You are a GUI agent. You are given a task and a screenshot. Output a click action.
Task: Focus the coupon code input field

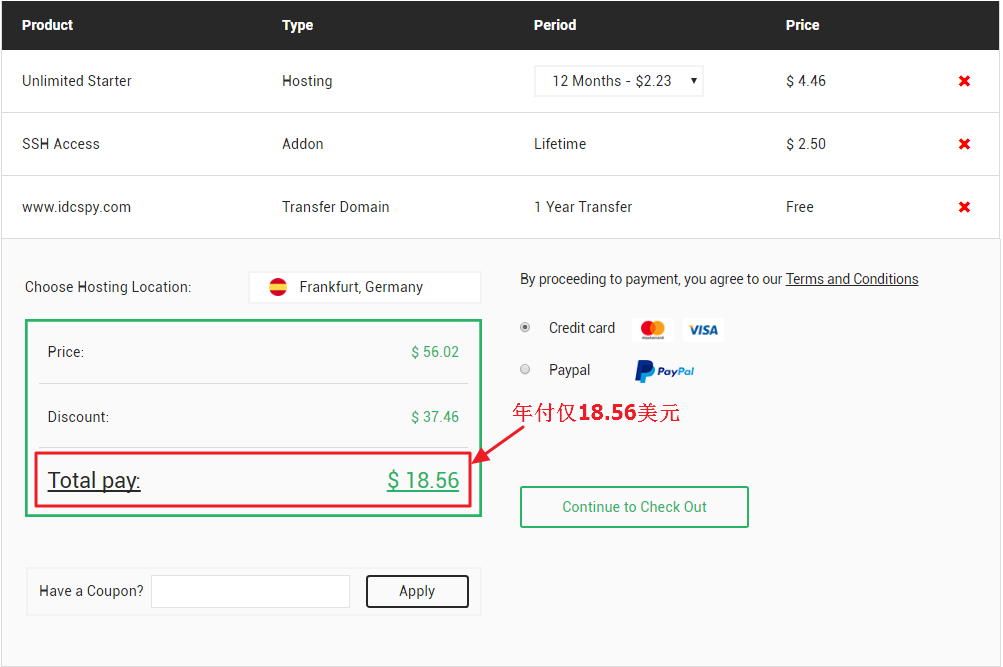[x=250, y=591]
